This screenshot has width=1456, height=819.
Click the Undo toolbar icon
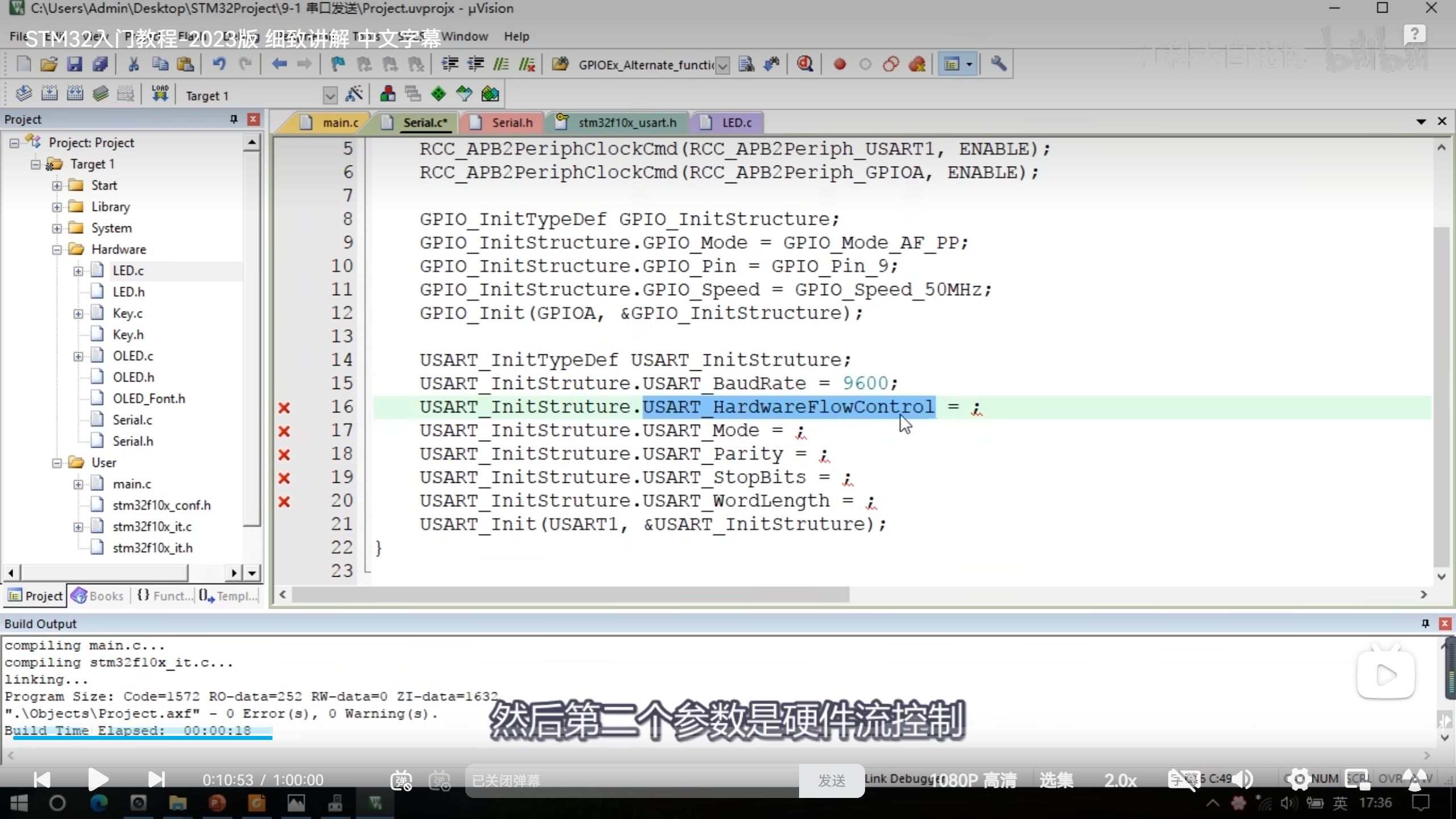[x=219, y=64]
